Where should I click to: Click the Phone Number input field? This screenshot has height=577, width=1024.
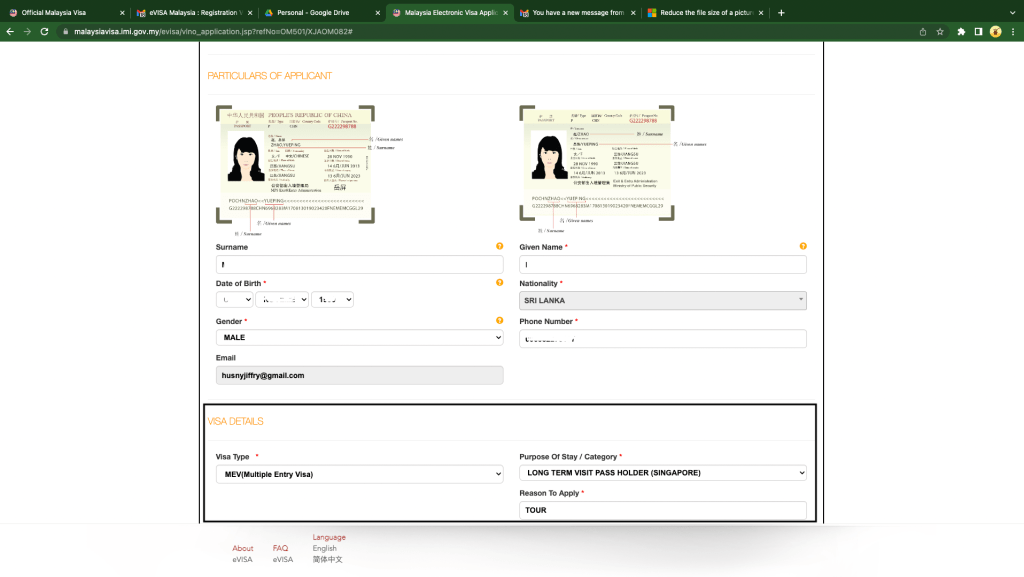663,339
